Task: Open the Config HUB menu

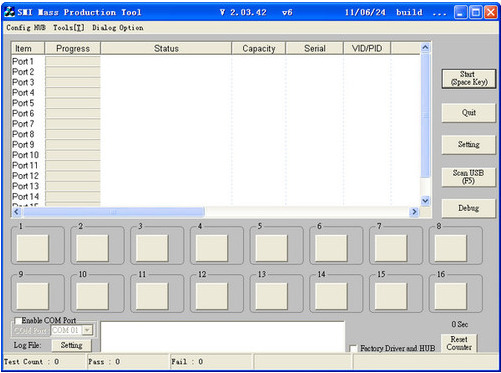Action: coord(26,28)
